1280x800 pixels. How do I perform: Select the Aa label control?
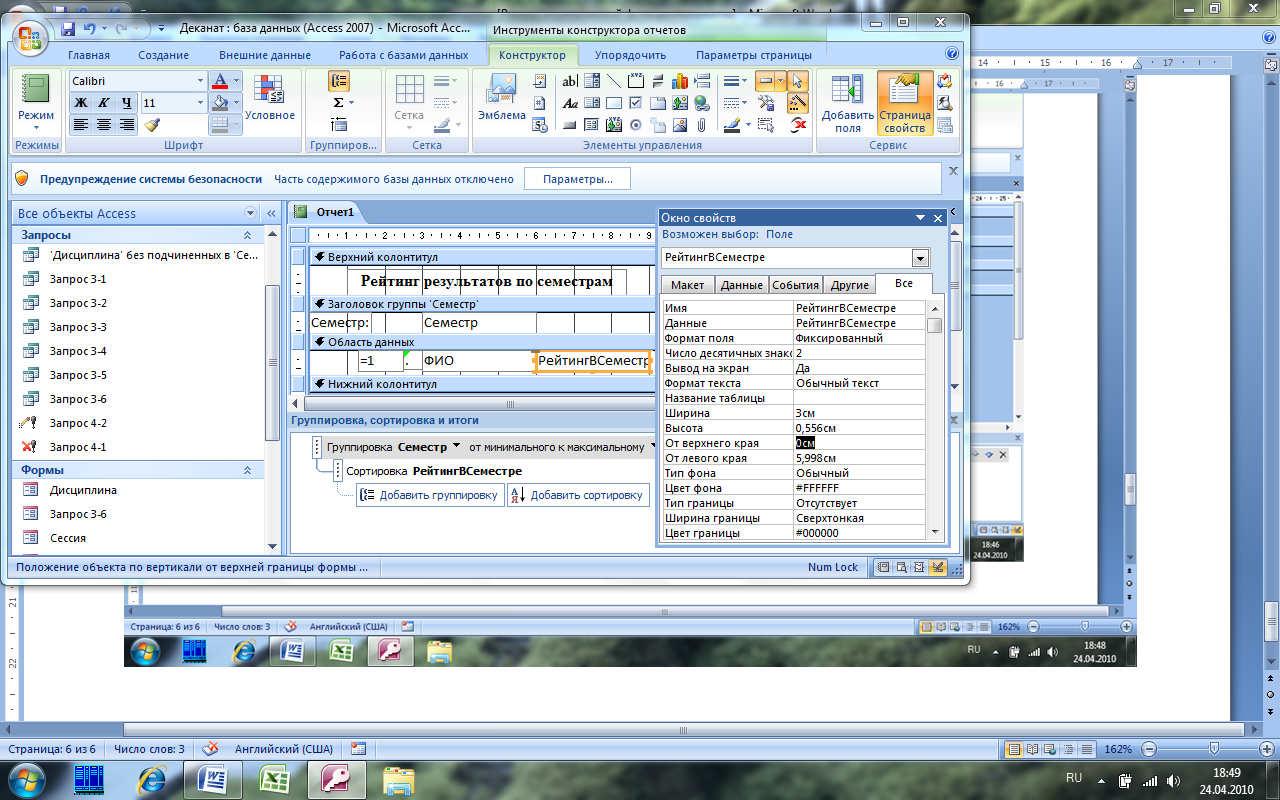coord(570,103)
